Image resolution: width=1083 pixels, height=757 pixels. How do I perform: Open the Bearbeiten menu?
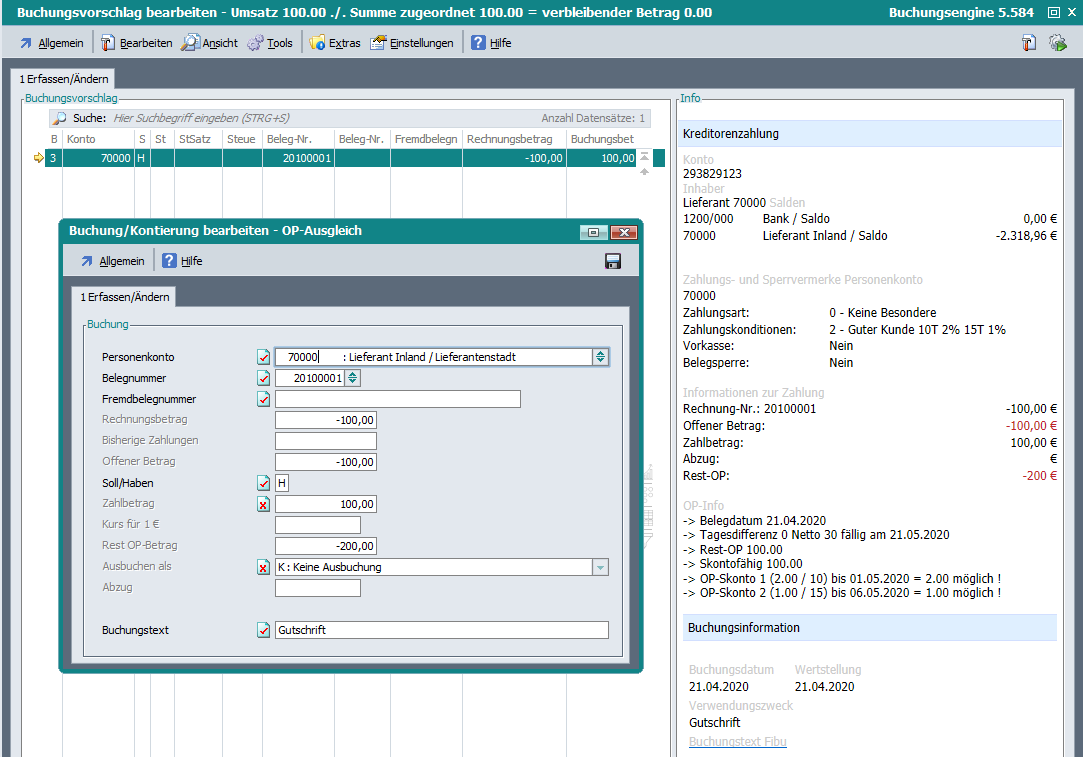[x=136, y=43]
